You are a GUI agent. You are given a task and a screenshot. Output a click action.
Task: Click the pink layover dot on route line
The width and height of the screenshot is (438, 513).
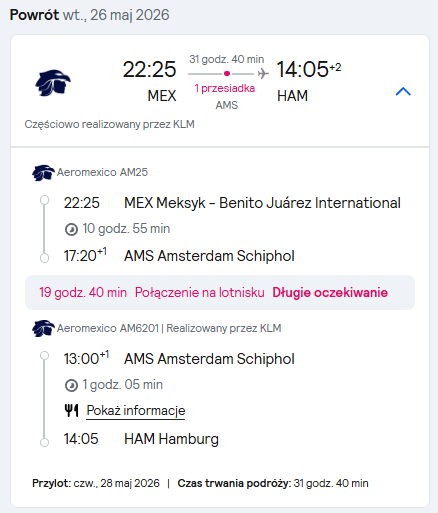(227, 73)
